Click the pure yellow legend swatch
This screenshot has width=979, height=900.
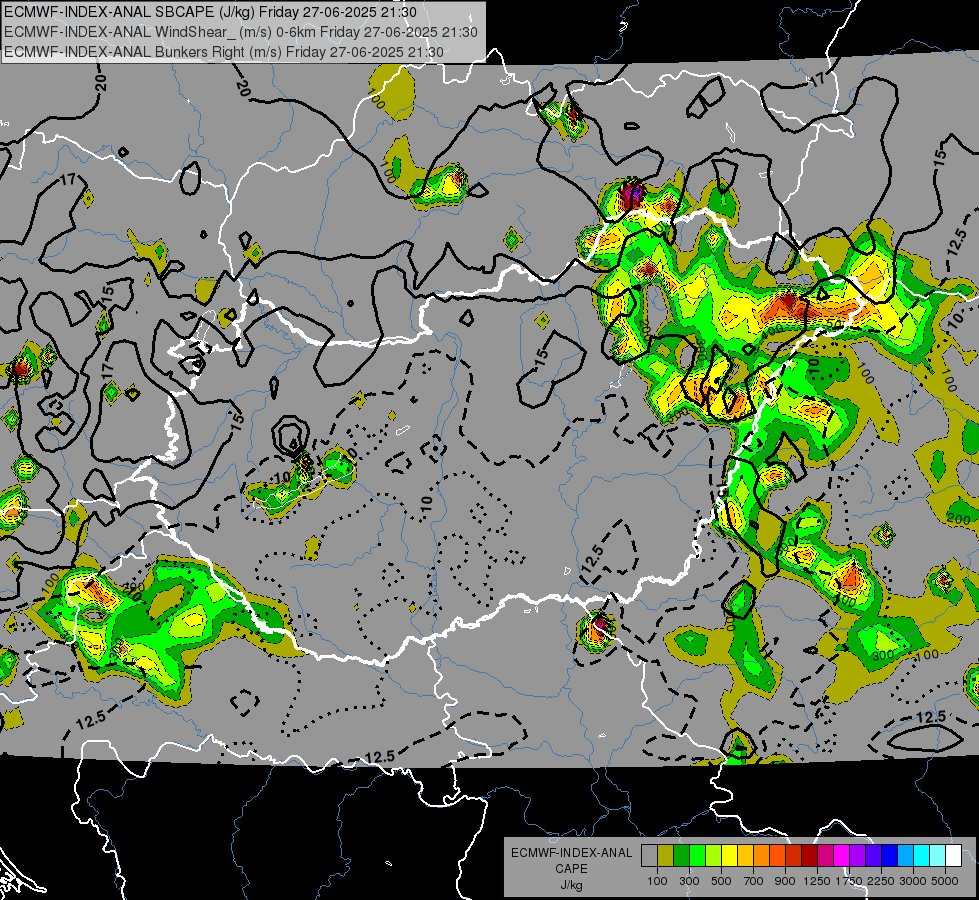coord(729,856)
